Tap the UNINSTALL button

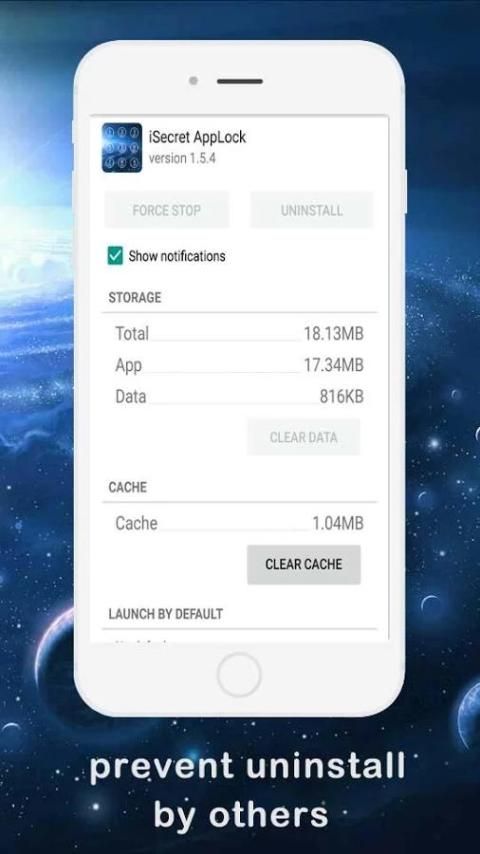(x=312, y=210)
